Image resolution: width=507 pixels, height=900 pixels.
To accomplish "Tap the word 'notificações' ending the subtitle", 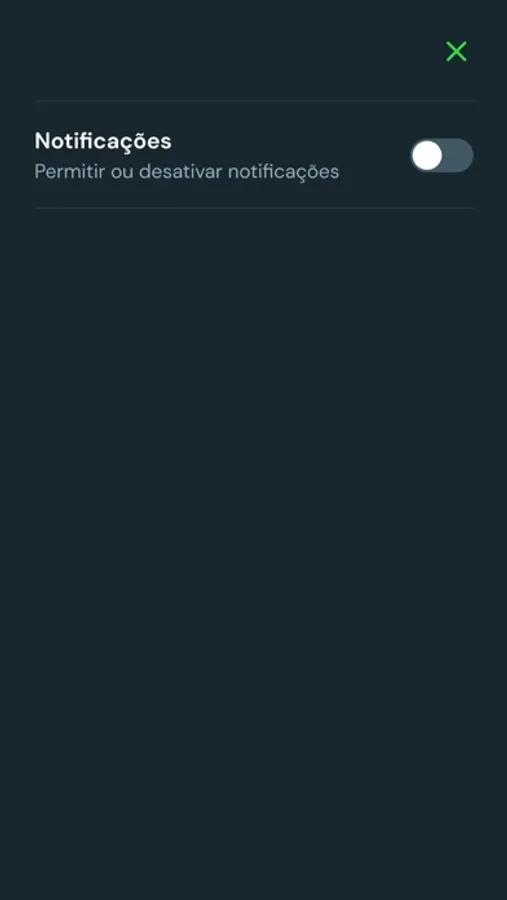I will click(284, 172).
